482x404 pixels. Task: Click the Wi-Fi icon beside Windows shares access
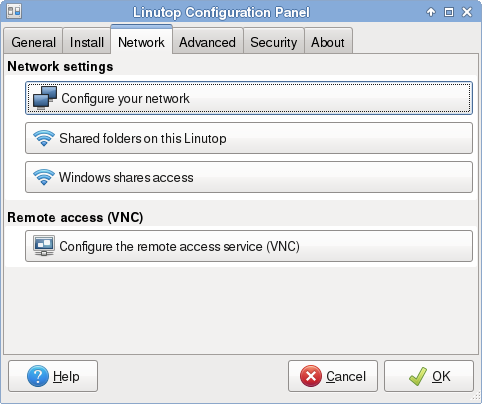44,177
